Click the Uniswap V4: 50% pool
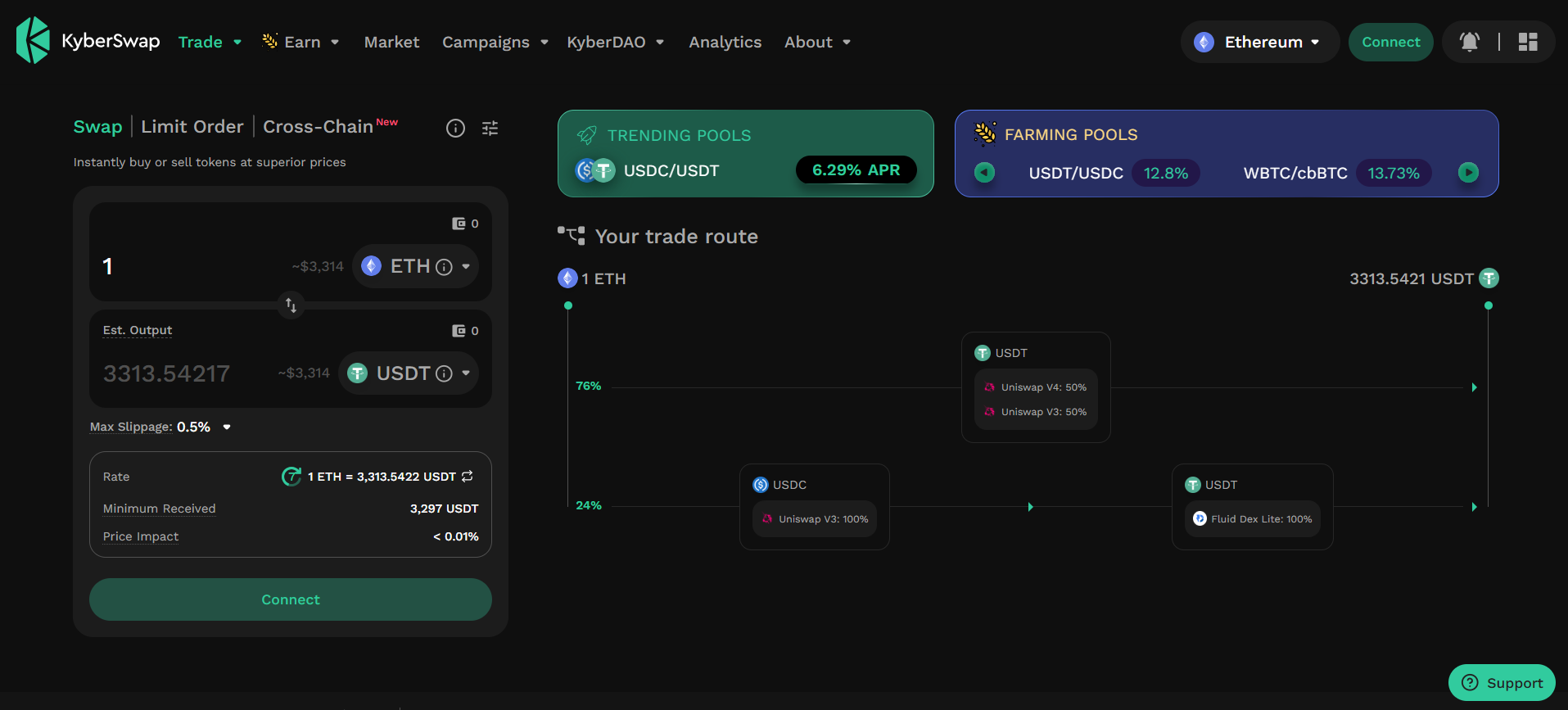 (x=1036, y=387)
